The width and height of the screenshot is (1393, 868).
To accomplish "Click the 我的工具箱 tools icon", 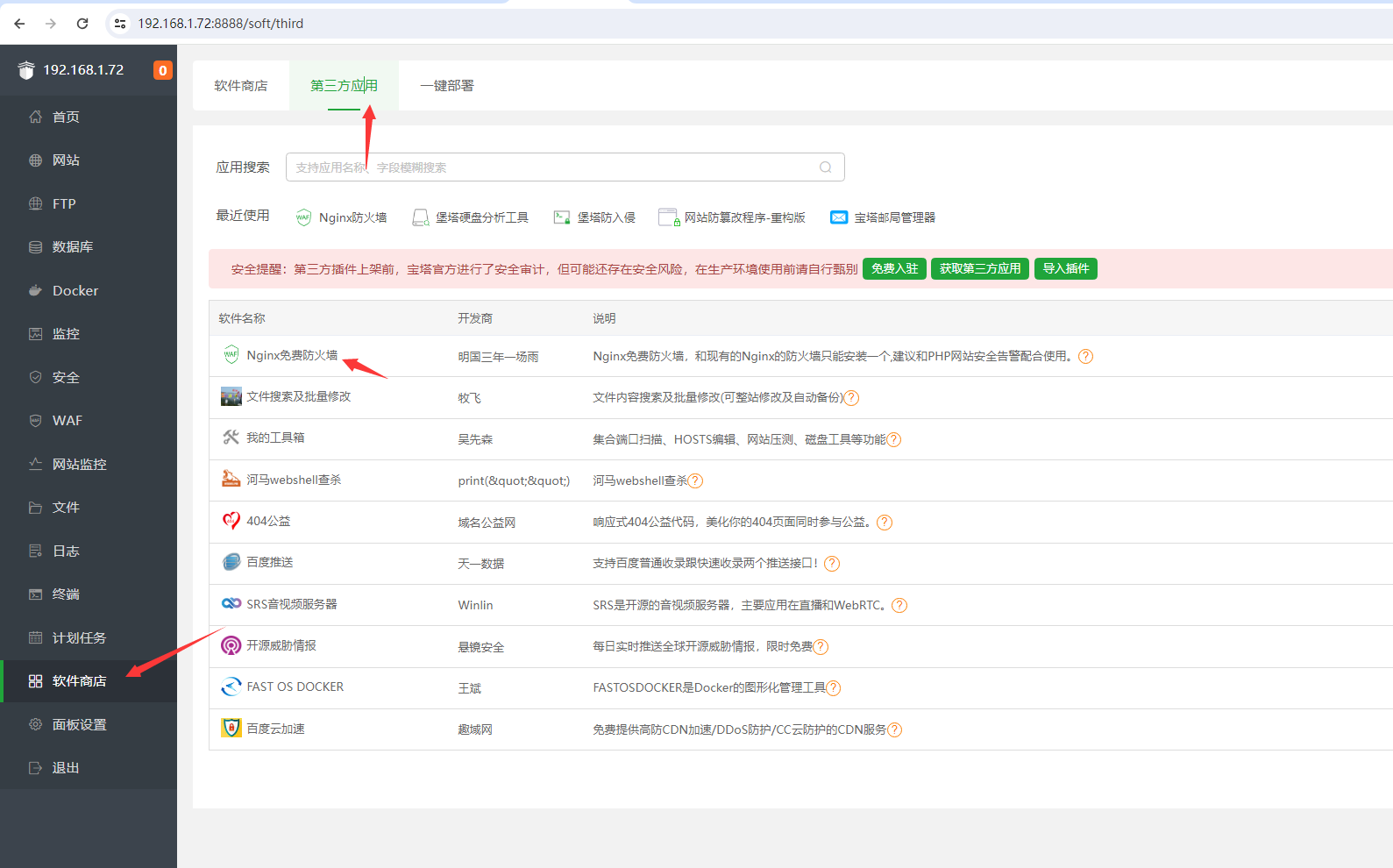I will tap(231, 438).
